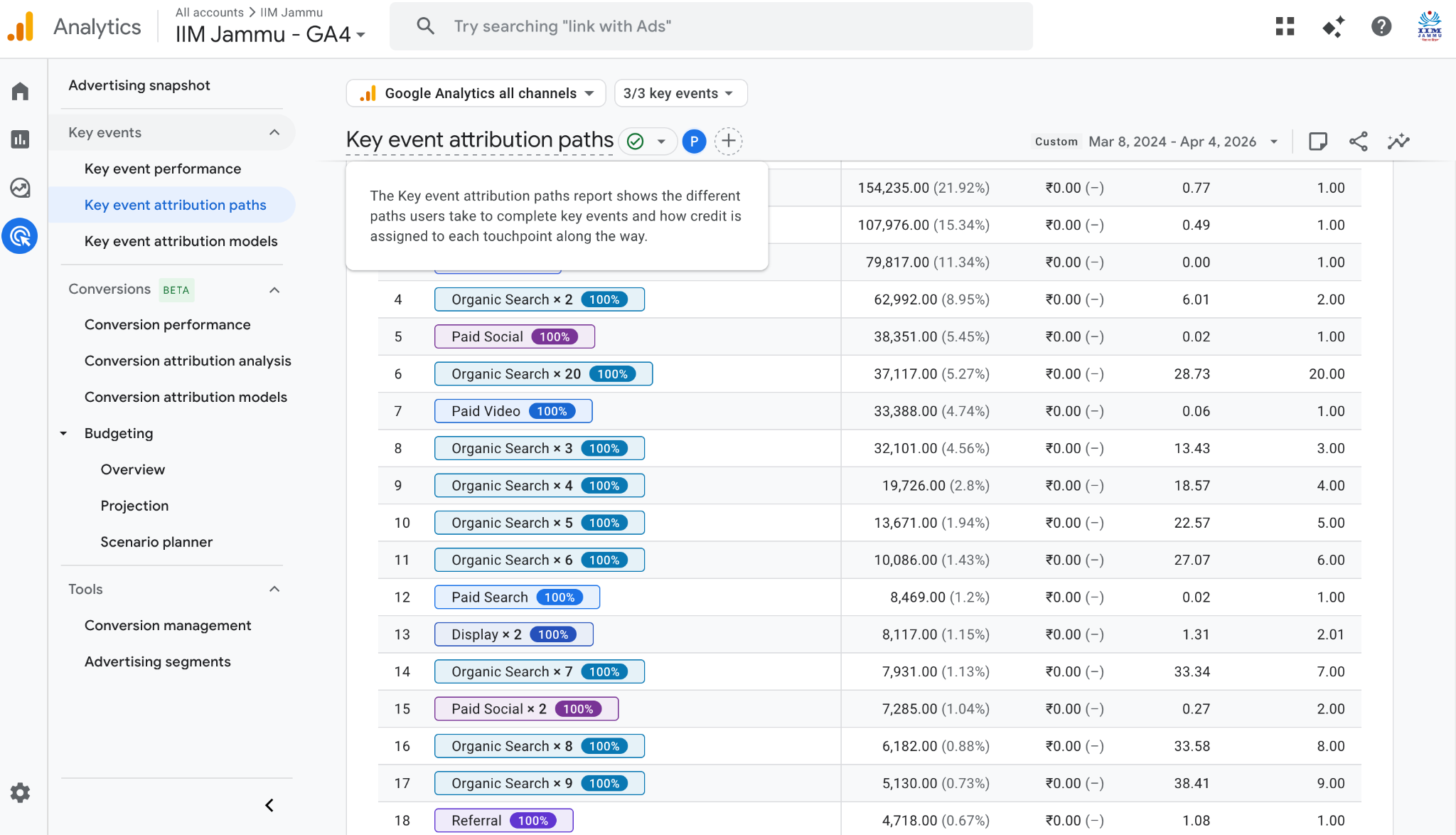Collapse the Key events section
Viewport: 1456px width, 835px height.
coord(276,132)
